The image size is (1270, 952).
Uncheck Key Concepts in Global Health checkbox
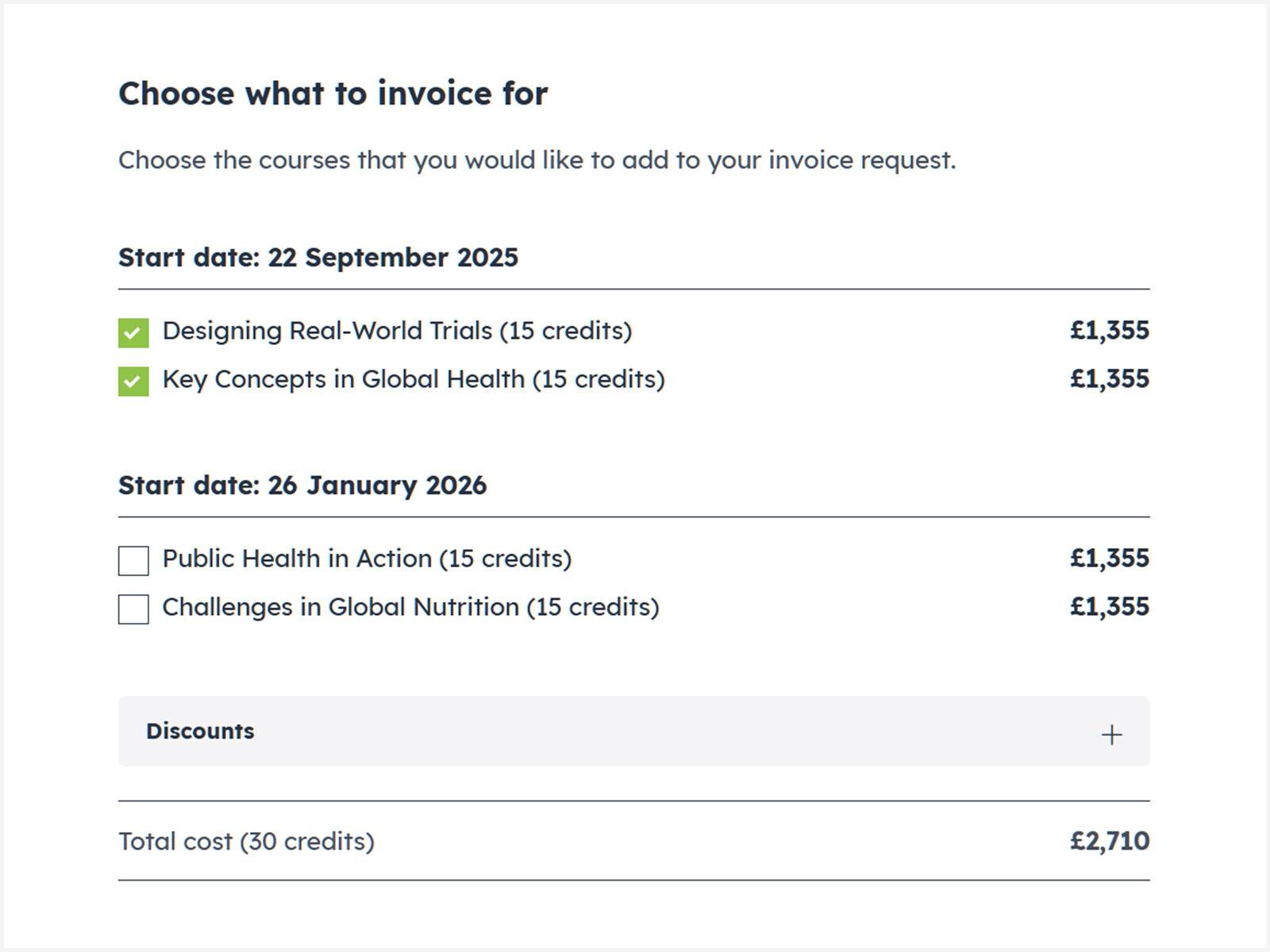[133, 381]
